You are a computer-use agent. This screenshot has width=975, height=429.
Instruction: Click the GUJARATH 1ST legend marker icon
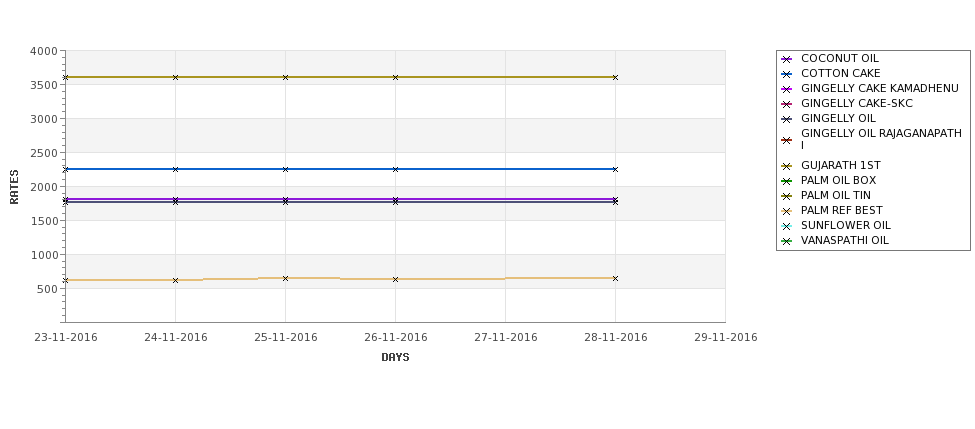[x=786, y=166]
